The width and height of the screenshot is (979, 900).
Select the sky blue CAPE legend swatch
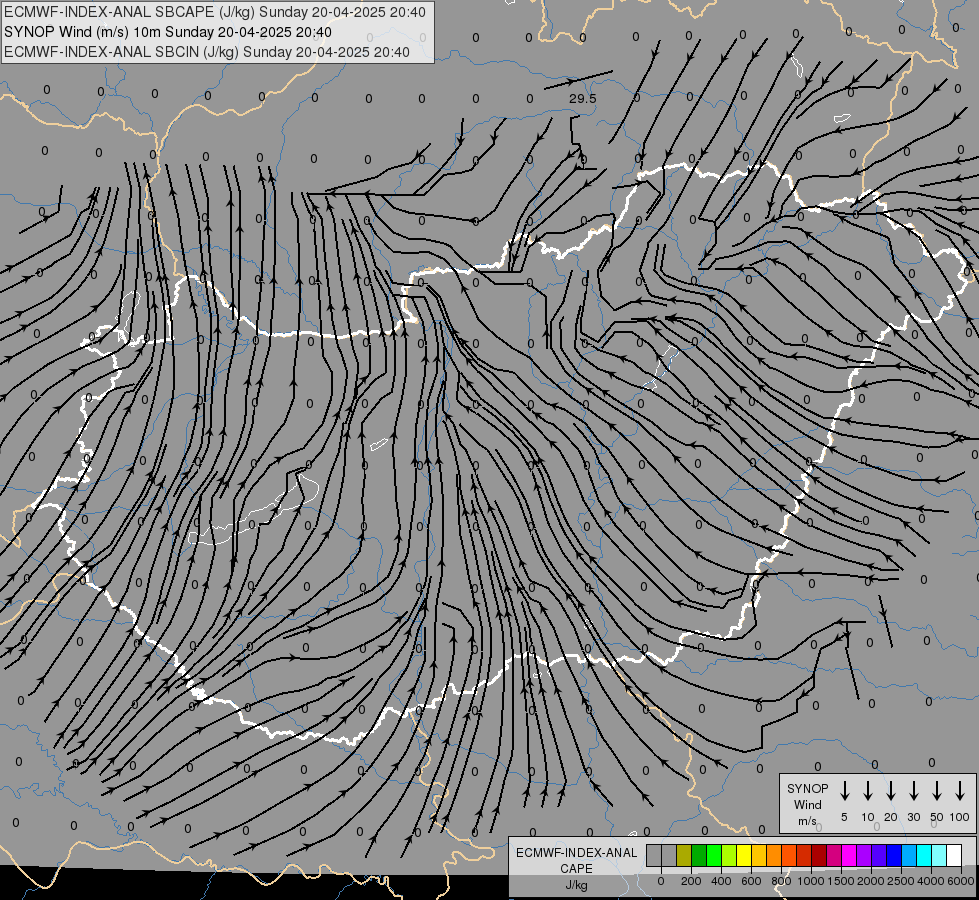pyautogui.click(x=908, y=855)
